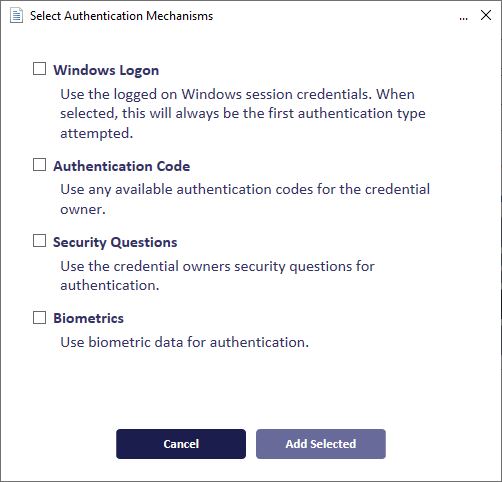Click 'Use any available authentication codes' text
Image resolution: width=502 pixels, height=482 pixels.
[x=187, y=189]
